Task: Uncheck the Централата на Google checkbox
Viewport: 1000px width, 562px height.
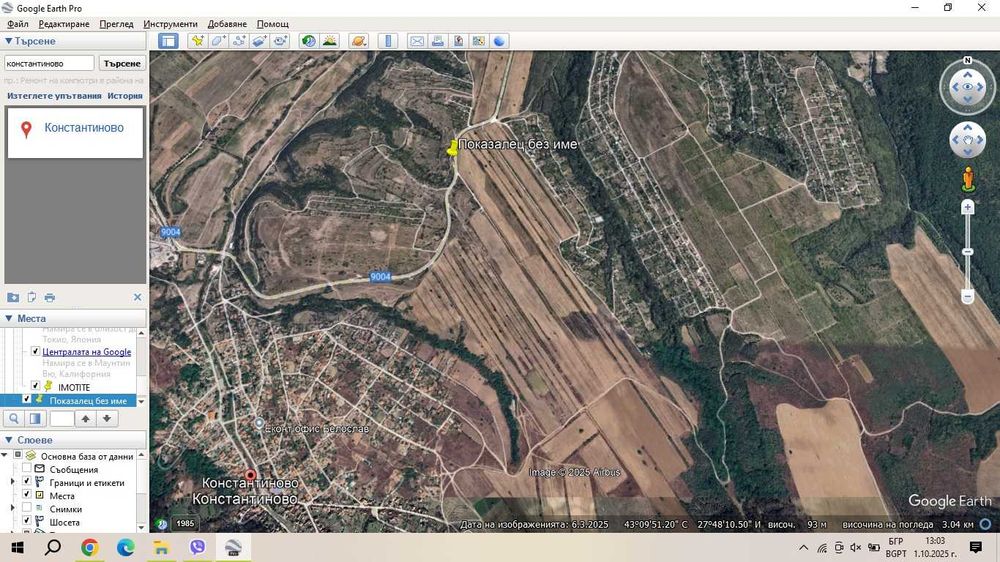Action: [35, 351]
